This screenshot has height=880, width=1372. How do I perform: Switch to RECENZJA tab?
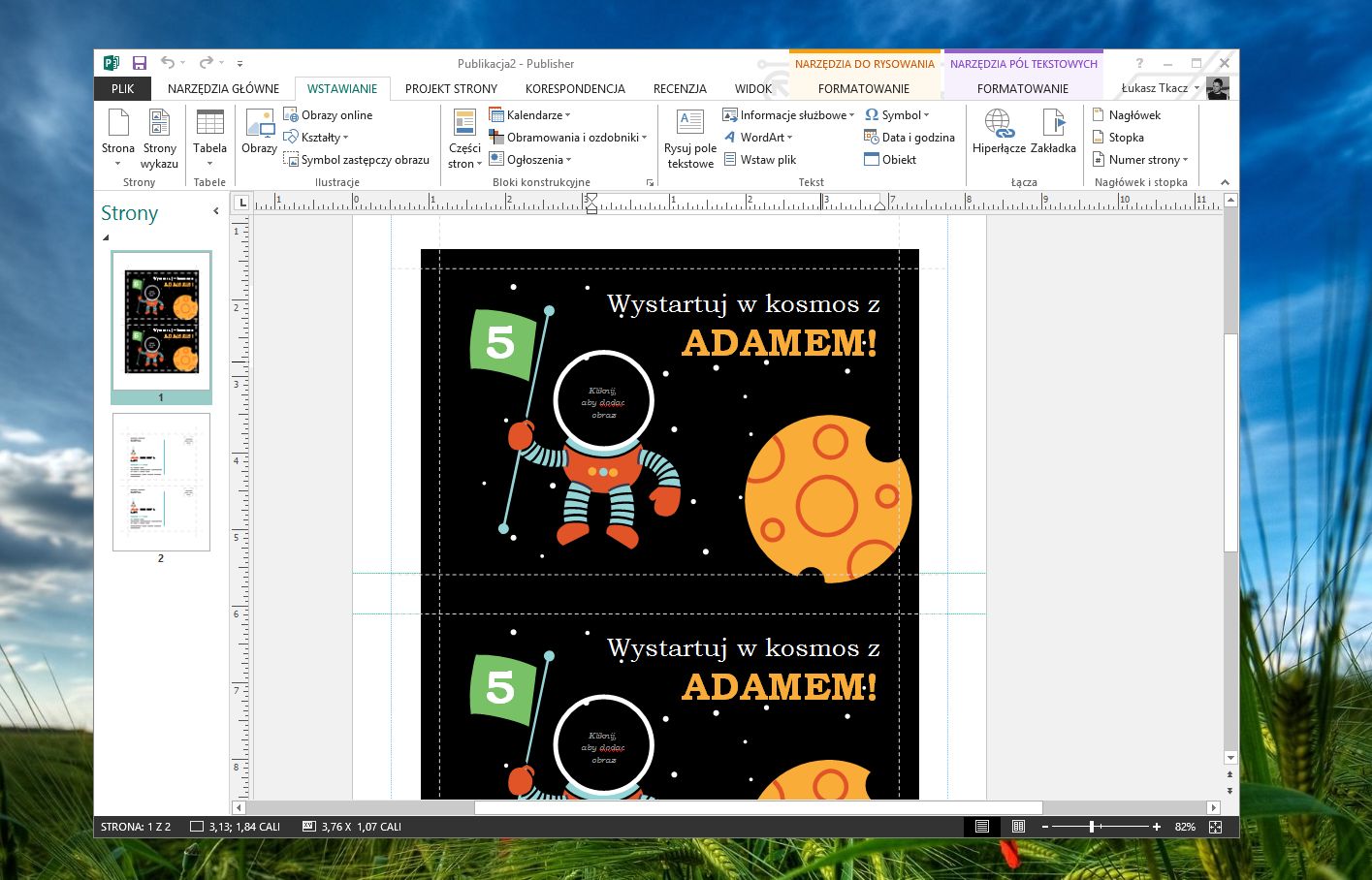point(680,88)
